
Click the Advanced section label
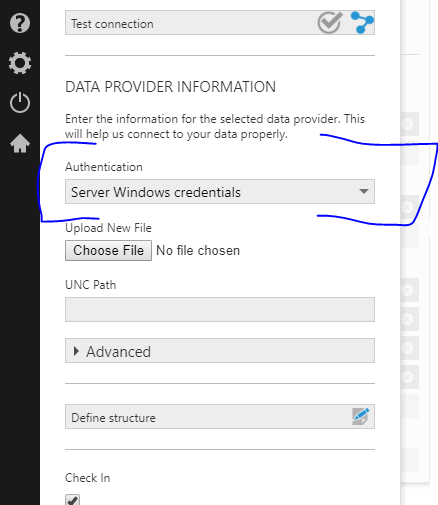point(118,352)
